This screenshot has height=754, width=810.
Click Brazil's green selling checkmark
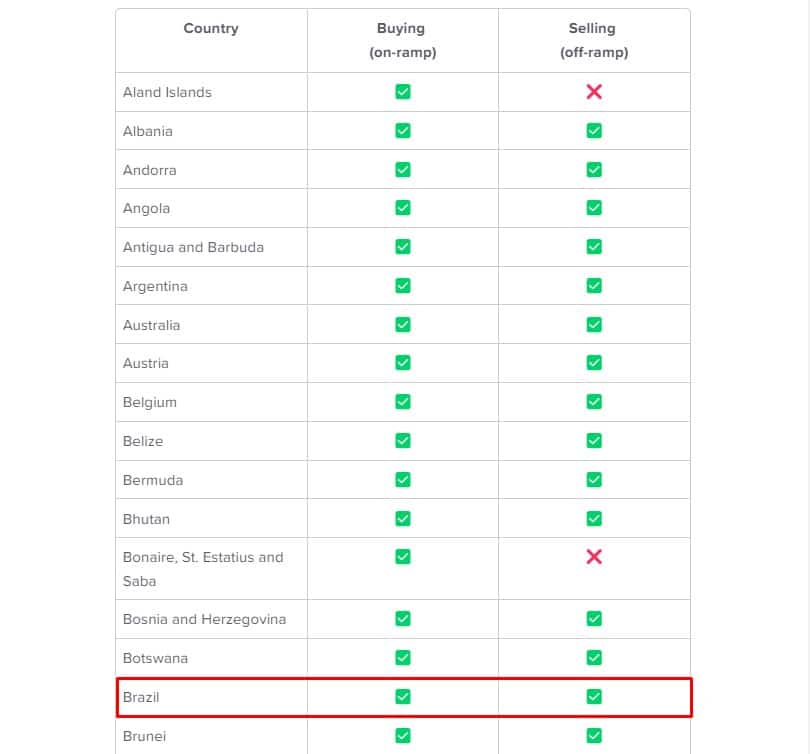(x=594, y=697)
